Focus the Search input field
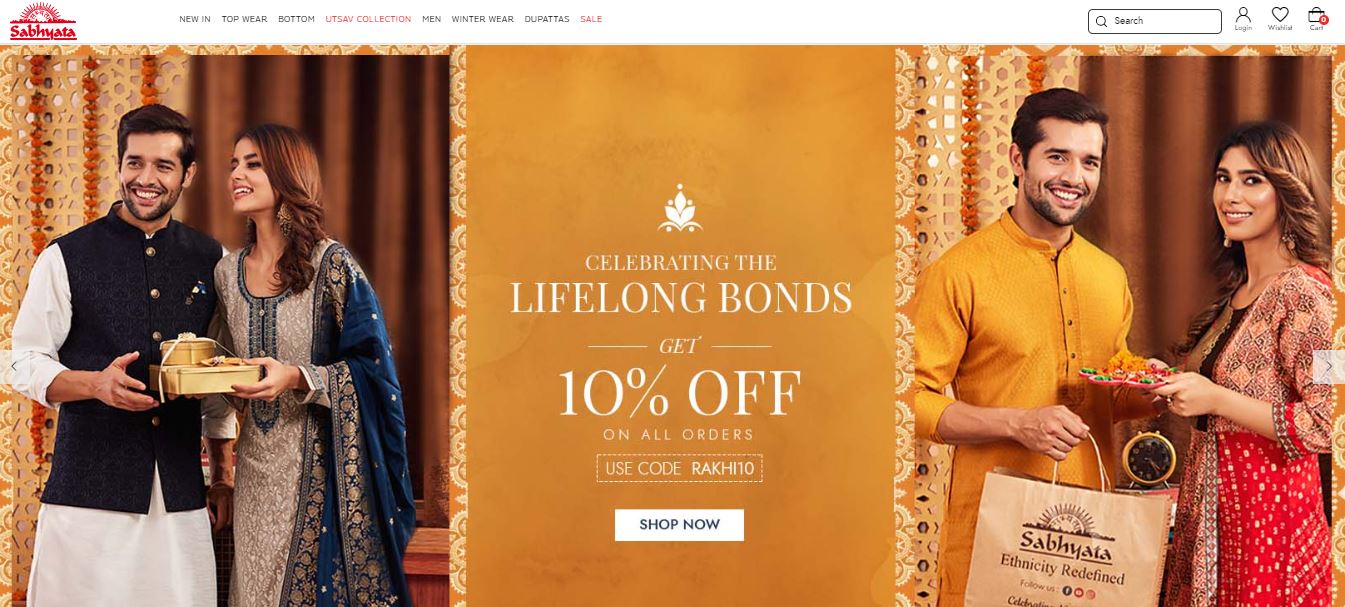 click(x=1154, y=21)
